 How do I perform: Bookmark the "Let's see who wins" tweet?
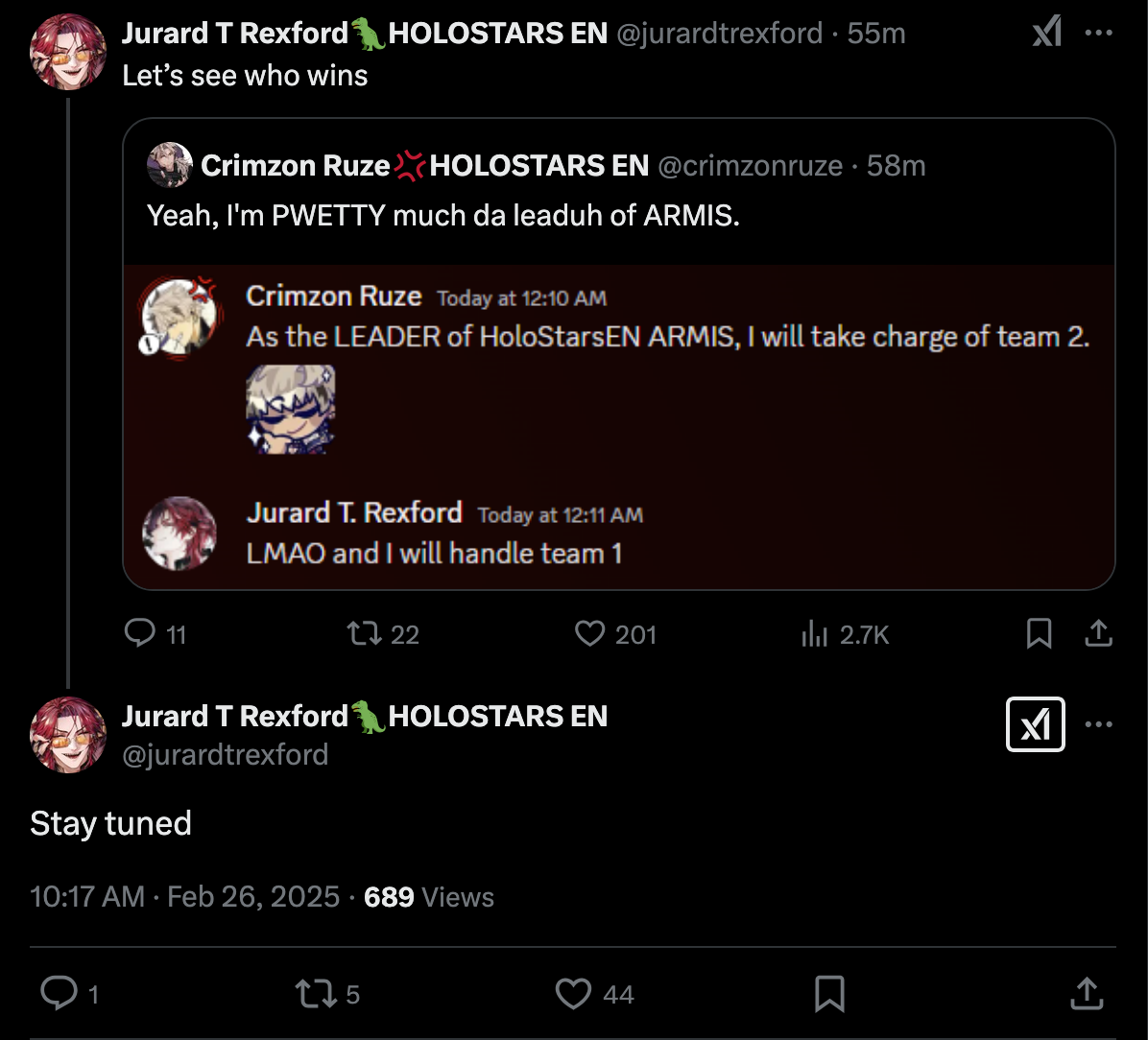point(1039,633)
